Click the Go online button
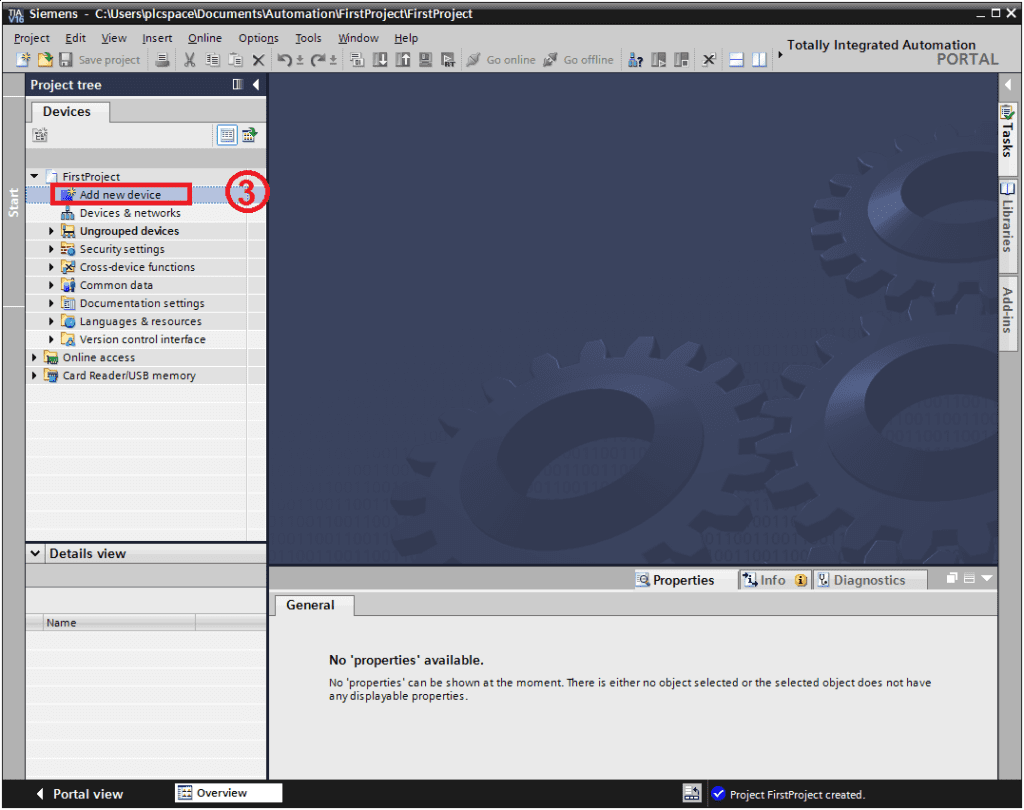Screen dimensions: 1024x810 pos(501,60)
